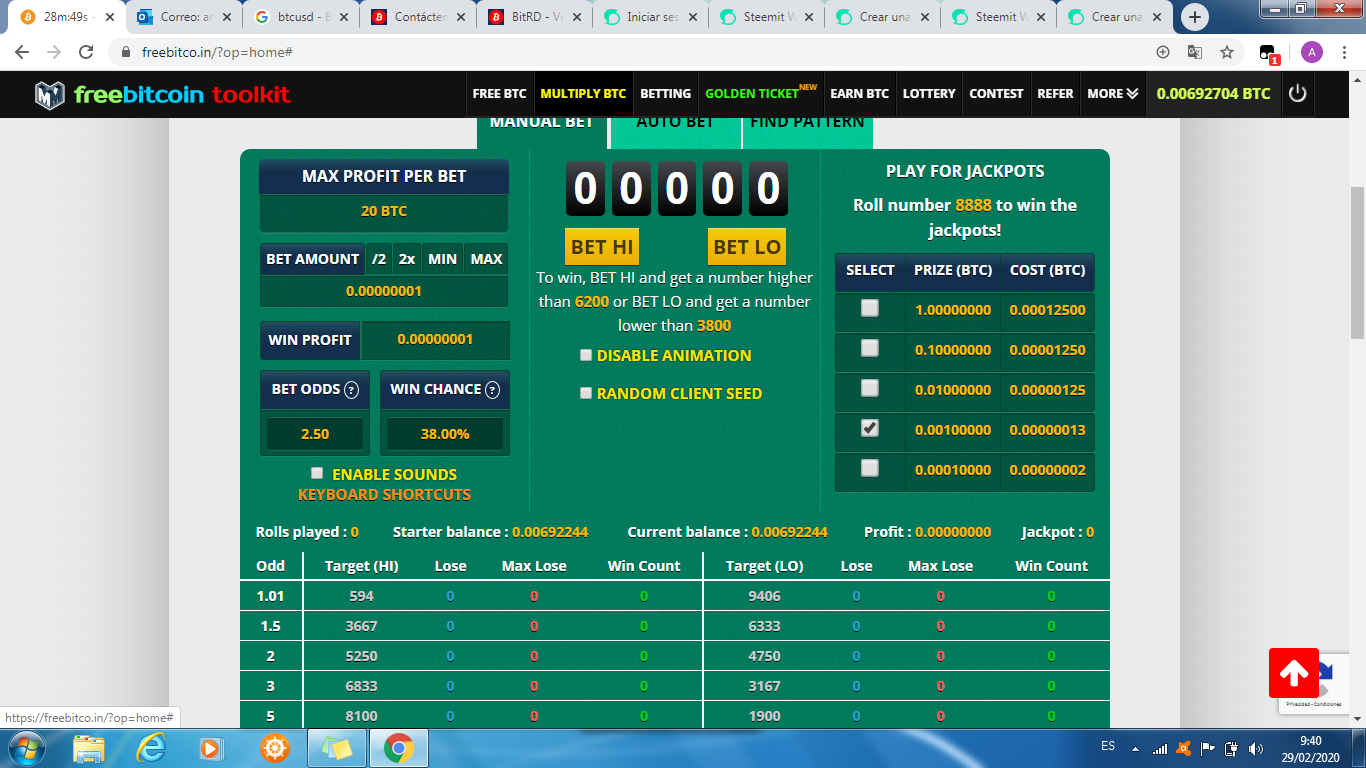Double the bet with the 2x button
Image resolution: width=1366 pixels, height=768 pixels.
click(x=407, y=259)
